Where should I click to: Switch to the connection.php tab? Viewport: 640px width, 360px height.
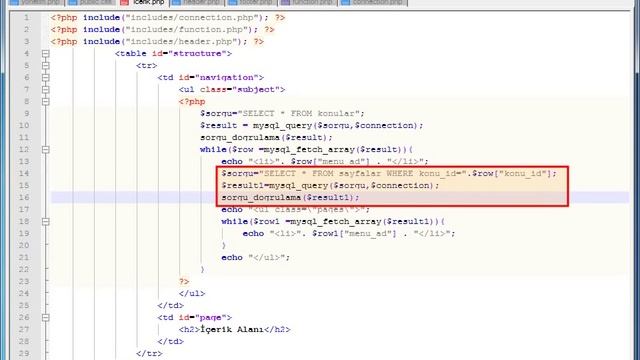(x=373, y=2)
